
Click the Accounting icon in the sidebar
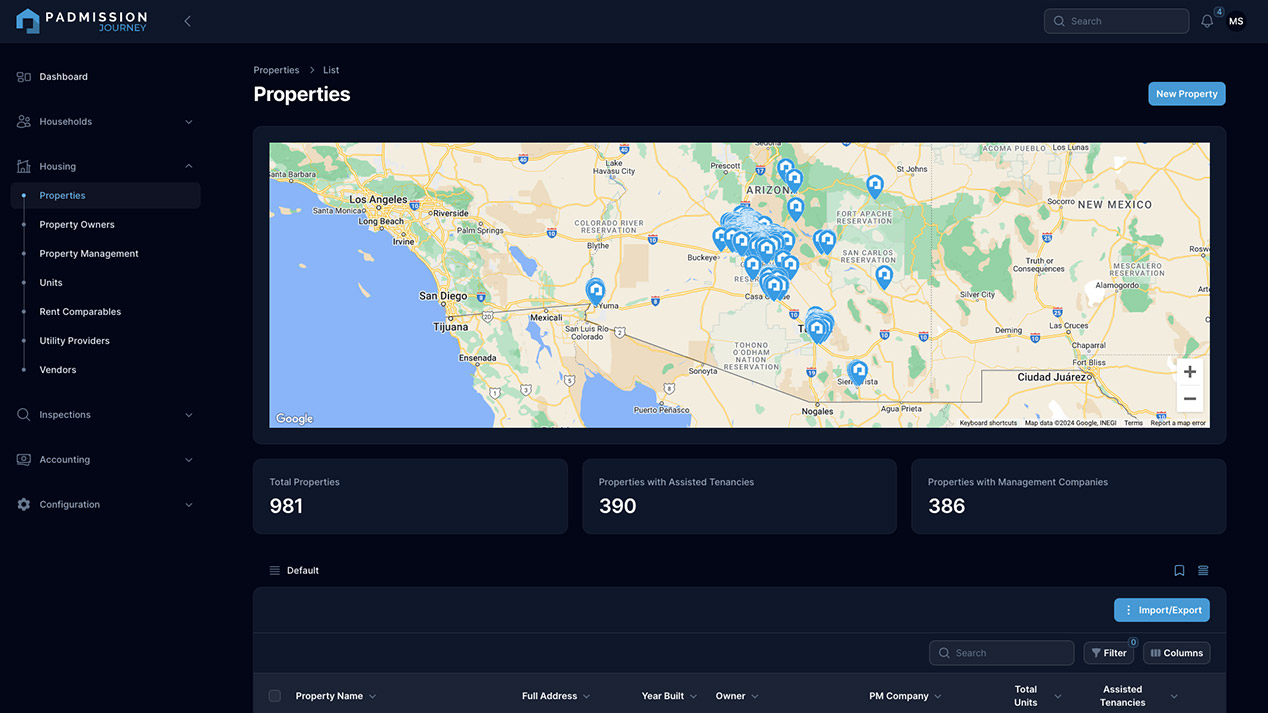[24, 460]
